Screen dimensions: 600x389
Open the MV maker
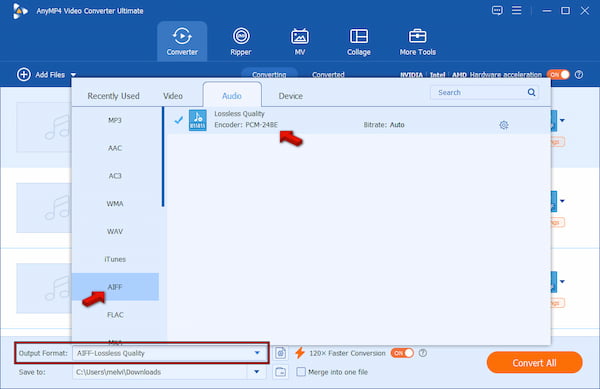(300, 41)
